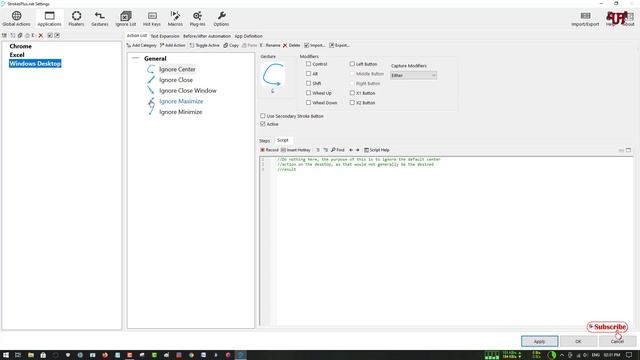
Task: Enable the Wheel Down checkbox
Action: point(309,103)
